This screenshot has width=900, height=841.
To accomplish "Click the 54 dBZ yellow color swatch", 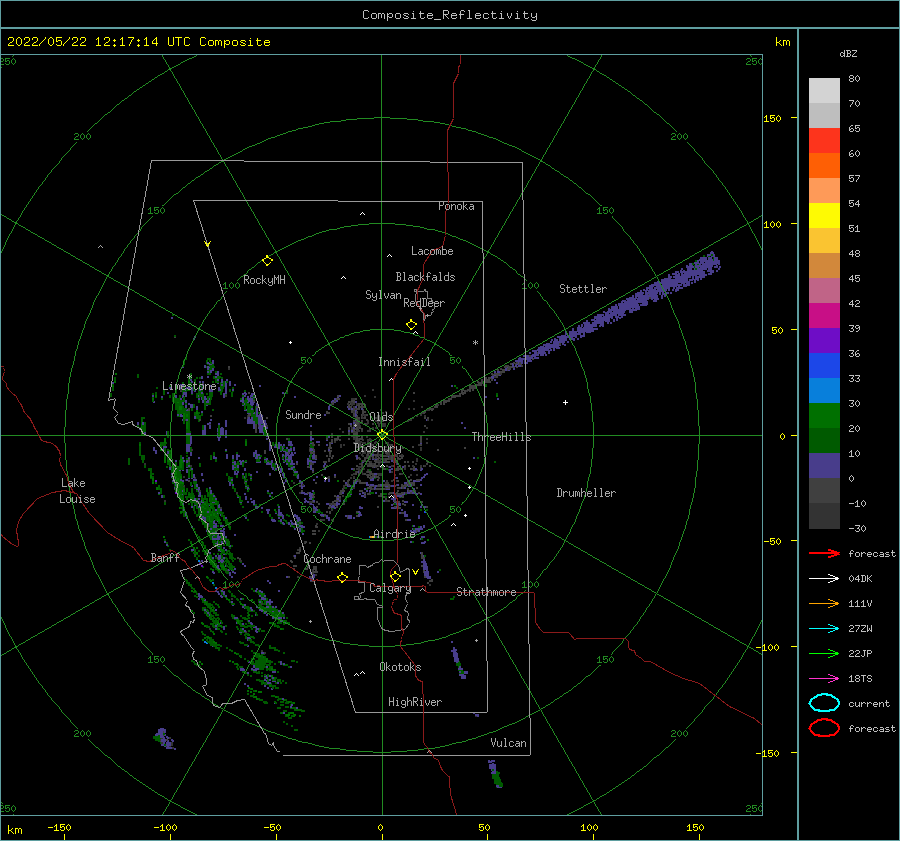I will point(824,215).
